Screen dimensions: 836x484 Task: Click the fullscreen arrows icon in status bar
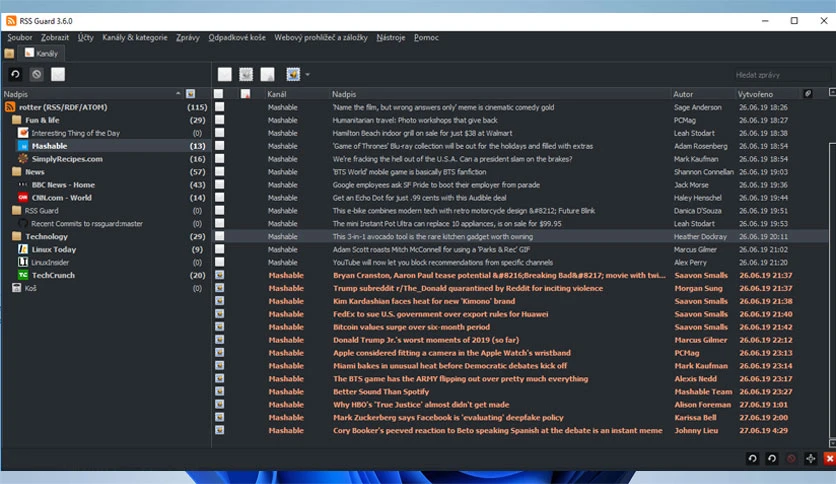coord(810,458)
